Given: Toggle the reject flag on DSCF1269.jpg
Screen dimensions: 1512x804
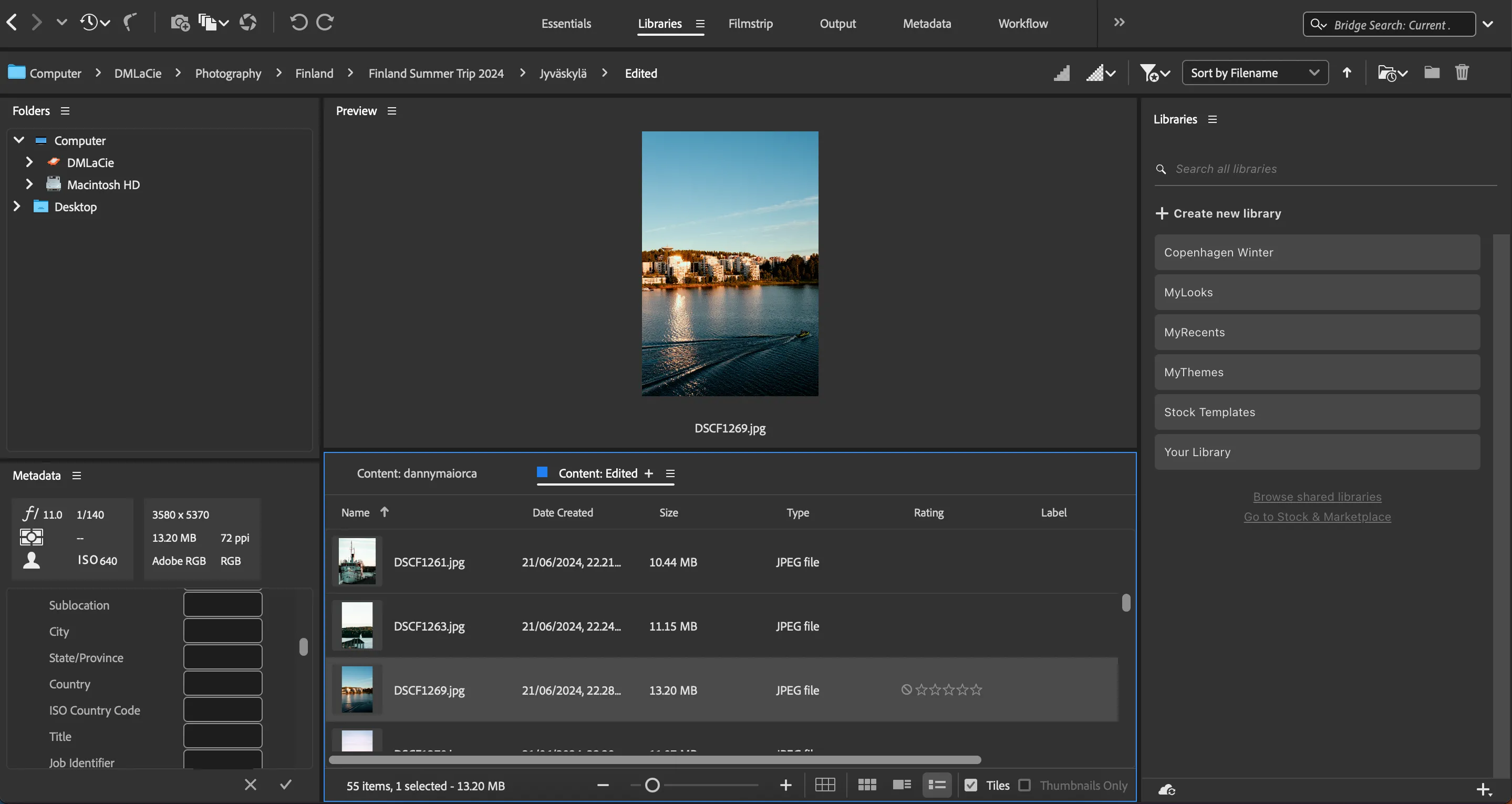Looking at the screenshot, I should (x=906, y=689).
